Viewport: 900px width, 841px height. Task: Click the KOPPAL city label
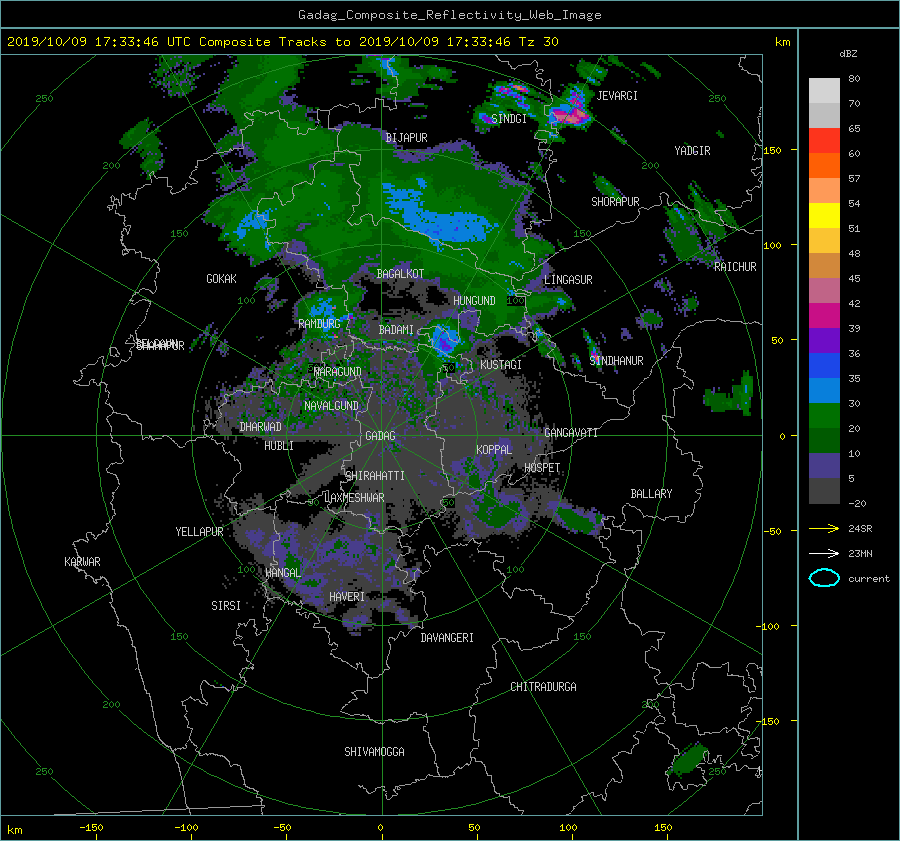(494, 450)
